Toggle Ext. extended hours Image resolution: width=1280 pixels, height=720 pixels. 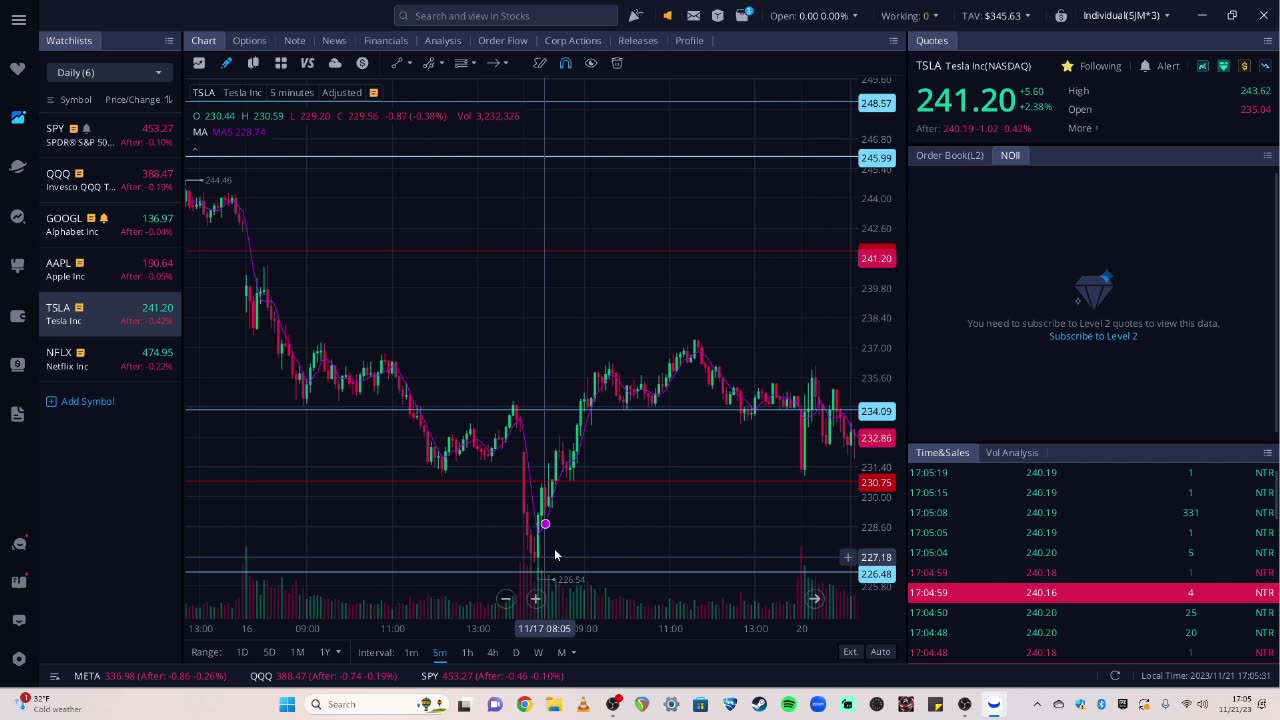tap(850, 652)
